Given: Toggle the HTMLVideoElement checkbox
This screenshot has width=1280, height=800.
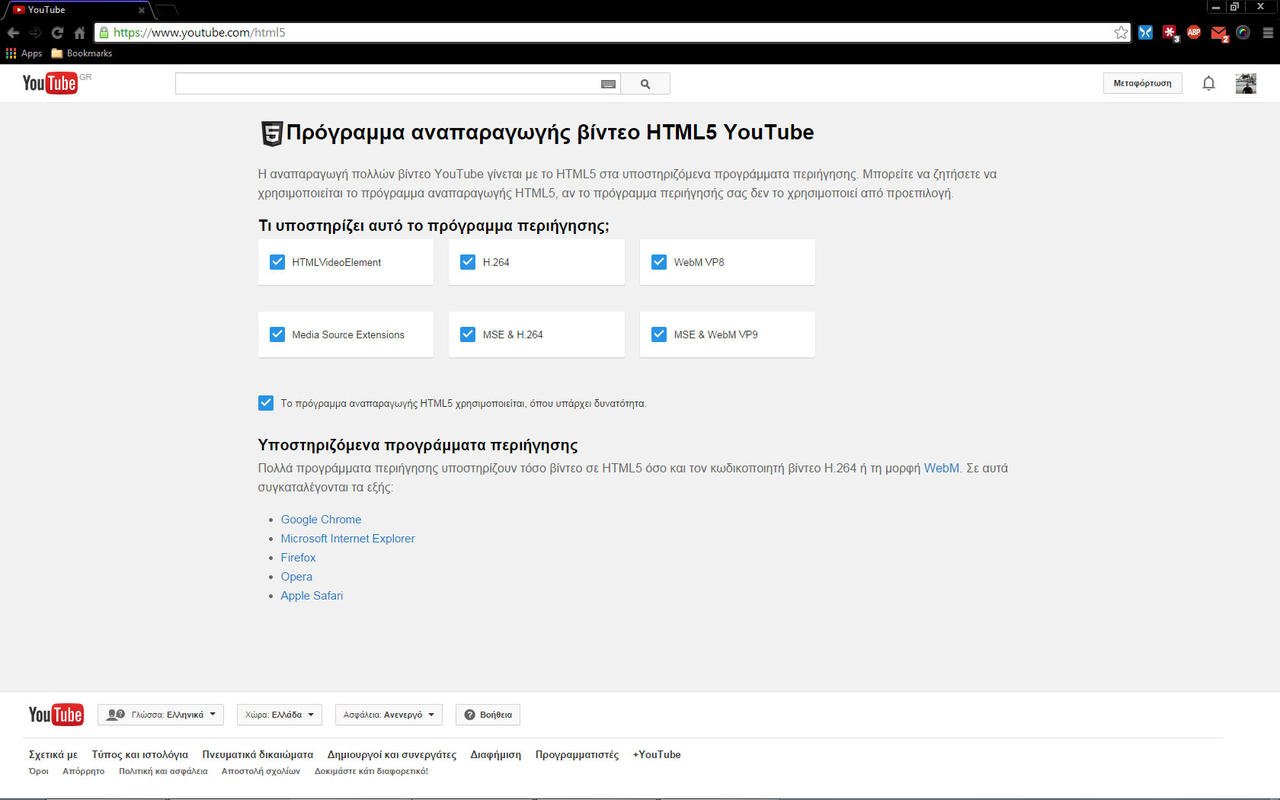Looking at the screenshot, I should pyautogui.click(x=277, y=262).
